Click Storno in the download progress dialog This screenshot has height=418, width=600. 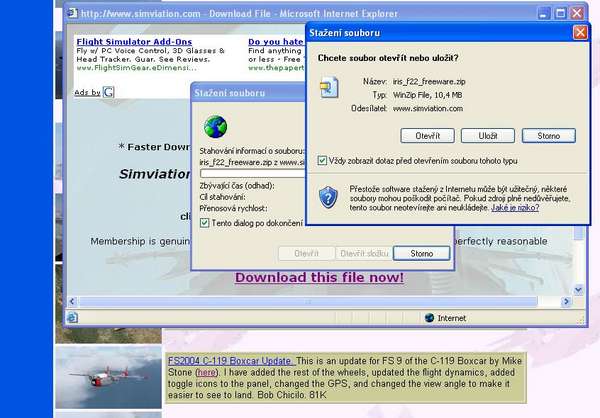[421, 253]
